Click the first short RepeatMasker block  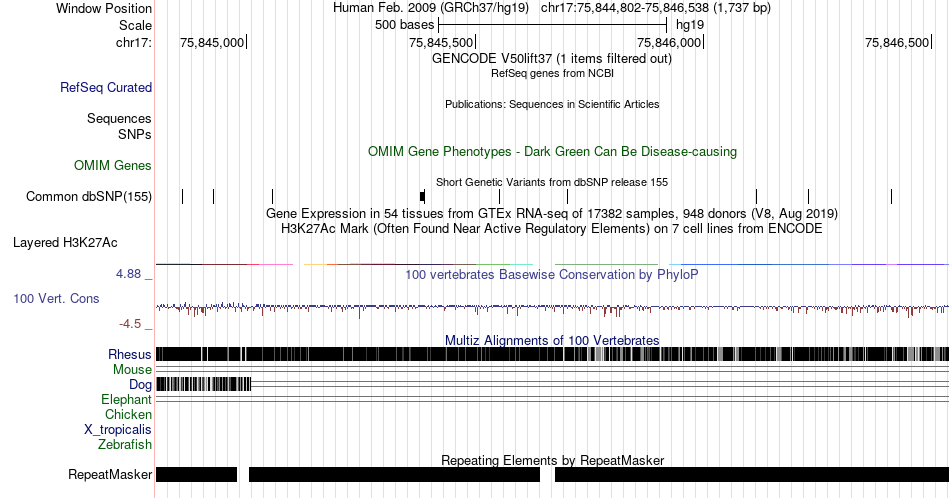(x=196, y=474)
